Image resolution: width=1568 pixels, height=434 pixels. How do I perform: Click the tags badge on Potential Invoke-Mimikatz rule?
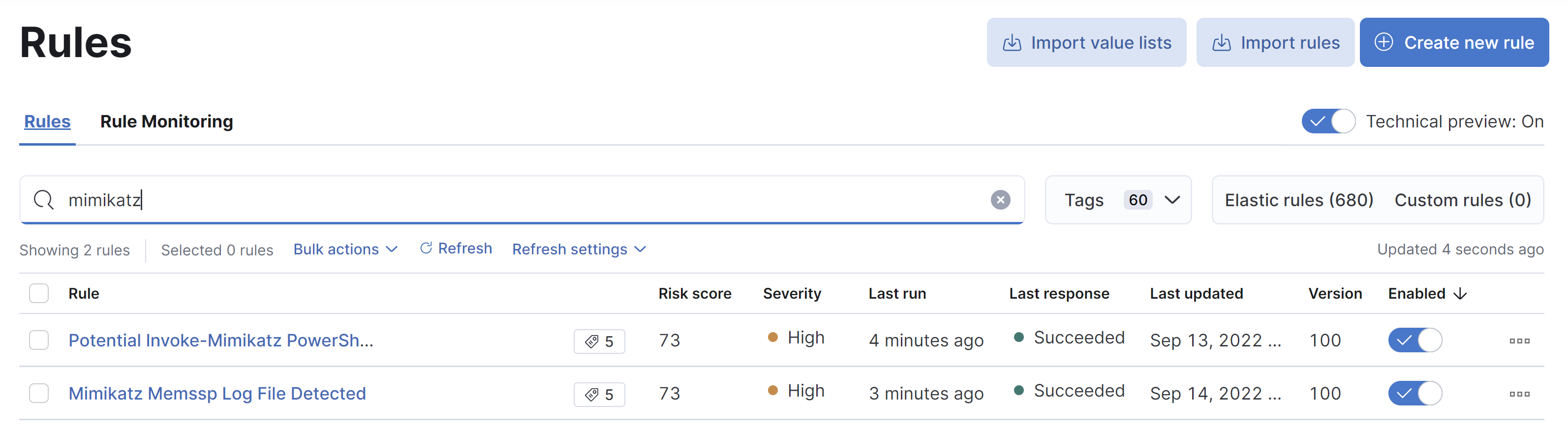tap(599, 341)
